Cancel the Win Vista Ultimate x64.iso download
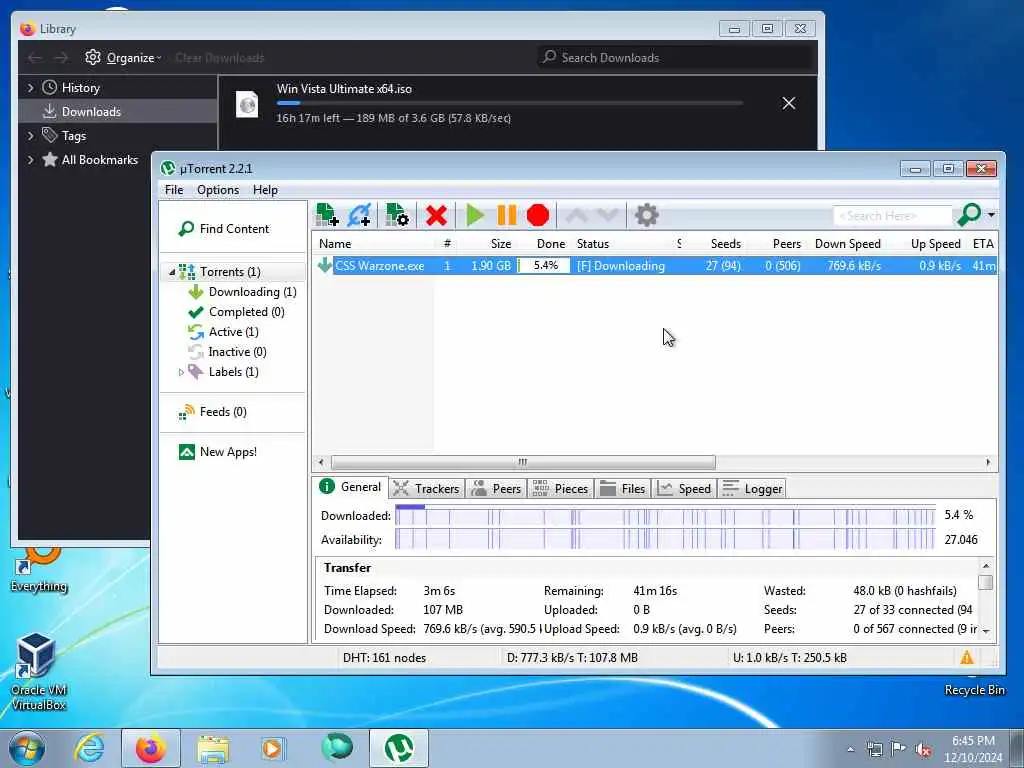This screenshot has width=1024, height=768. 789,103
